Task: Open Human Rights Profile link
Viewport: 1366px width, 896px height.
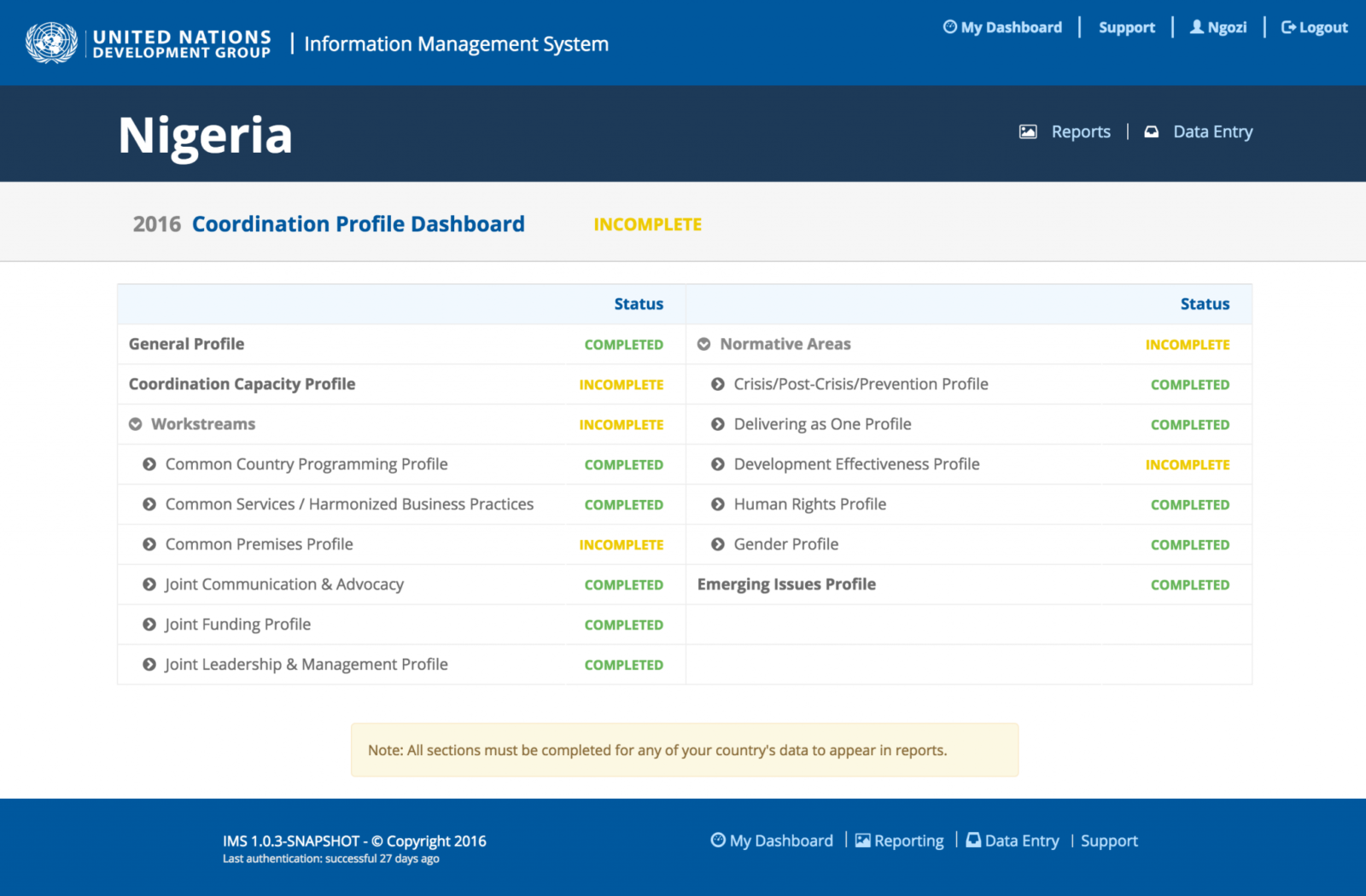Action: (x=810, y=504)
